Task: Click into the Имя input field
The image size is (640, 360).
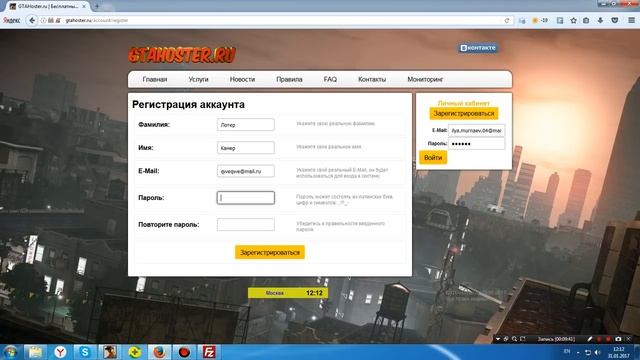Action: coord(246,148)
